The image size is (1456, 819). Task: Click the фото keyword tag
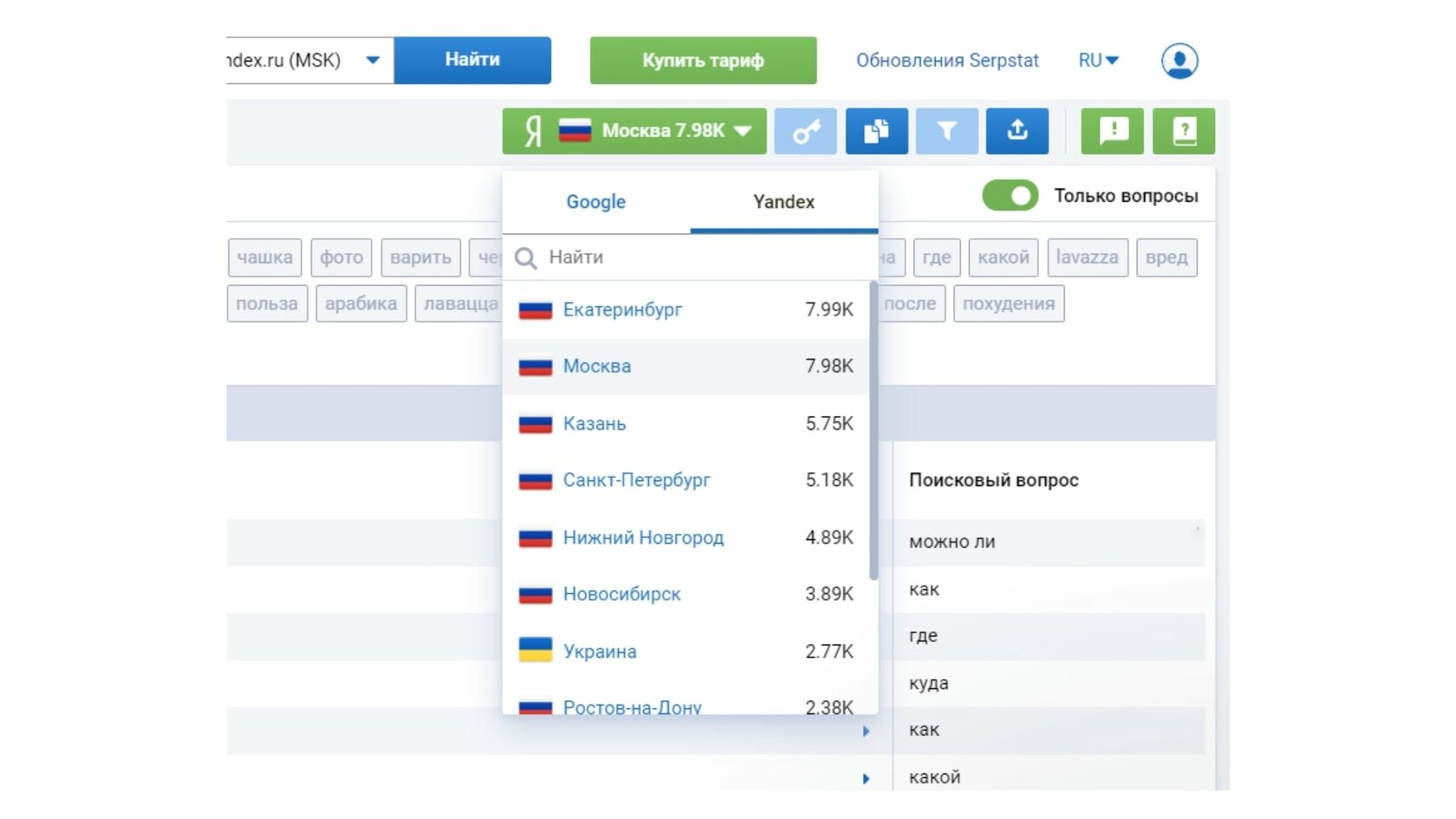point(341,257)
